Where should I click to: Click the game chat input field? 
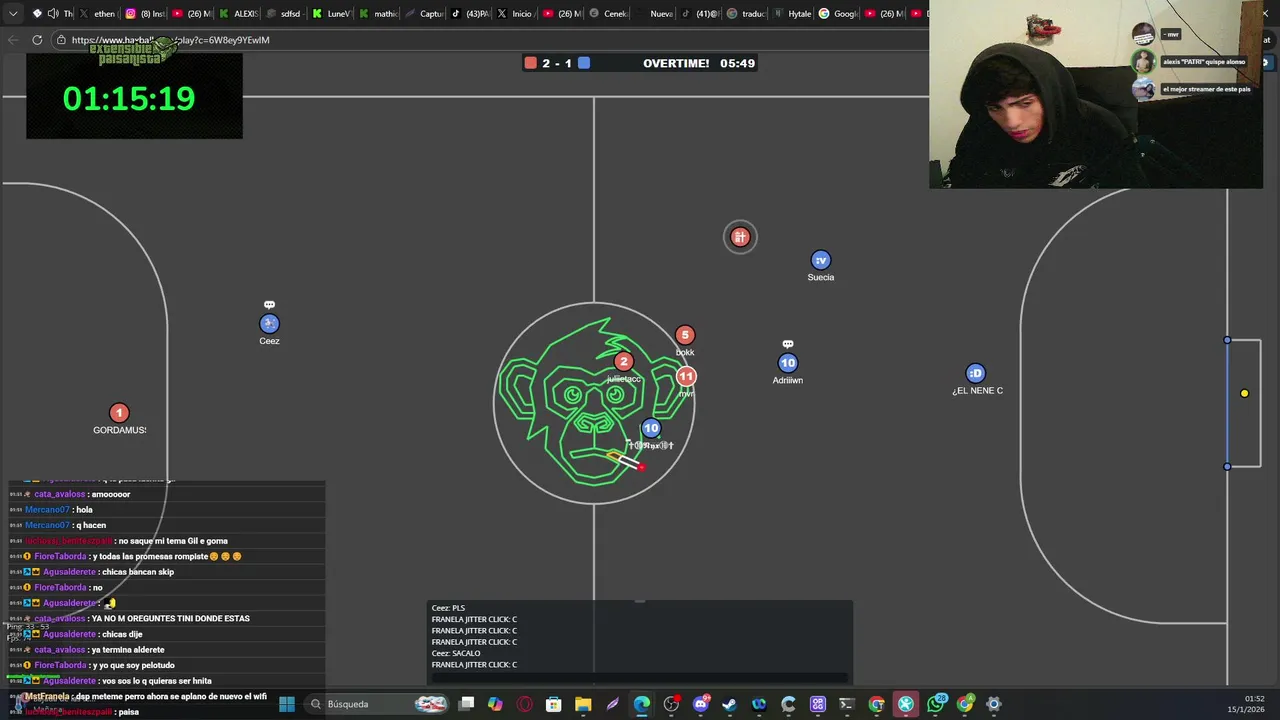(x=640, y=677)
